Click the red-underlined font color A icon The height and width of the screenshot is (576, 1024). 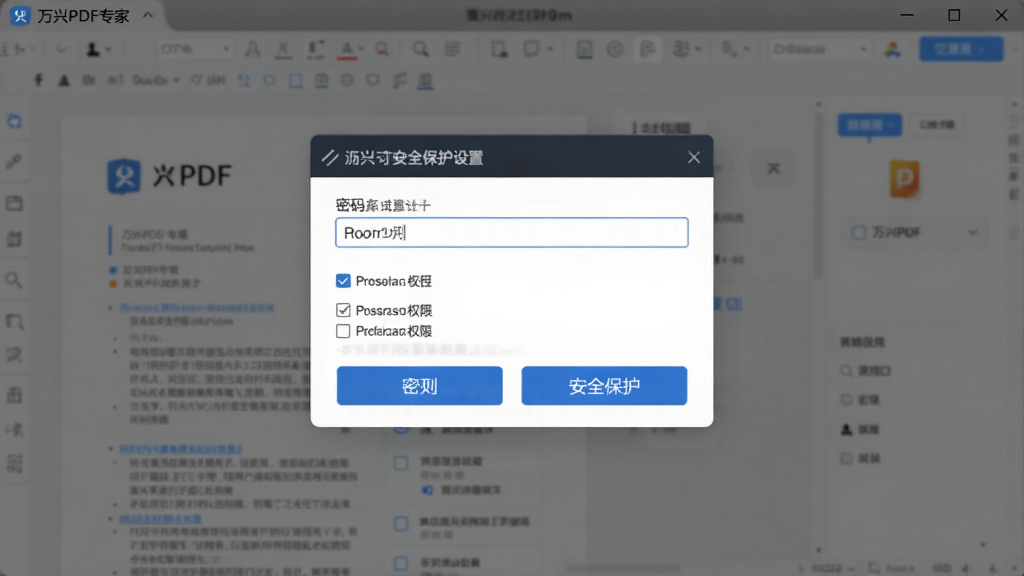click(x=347, y=50)
